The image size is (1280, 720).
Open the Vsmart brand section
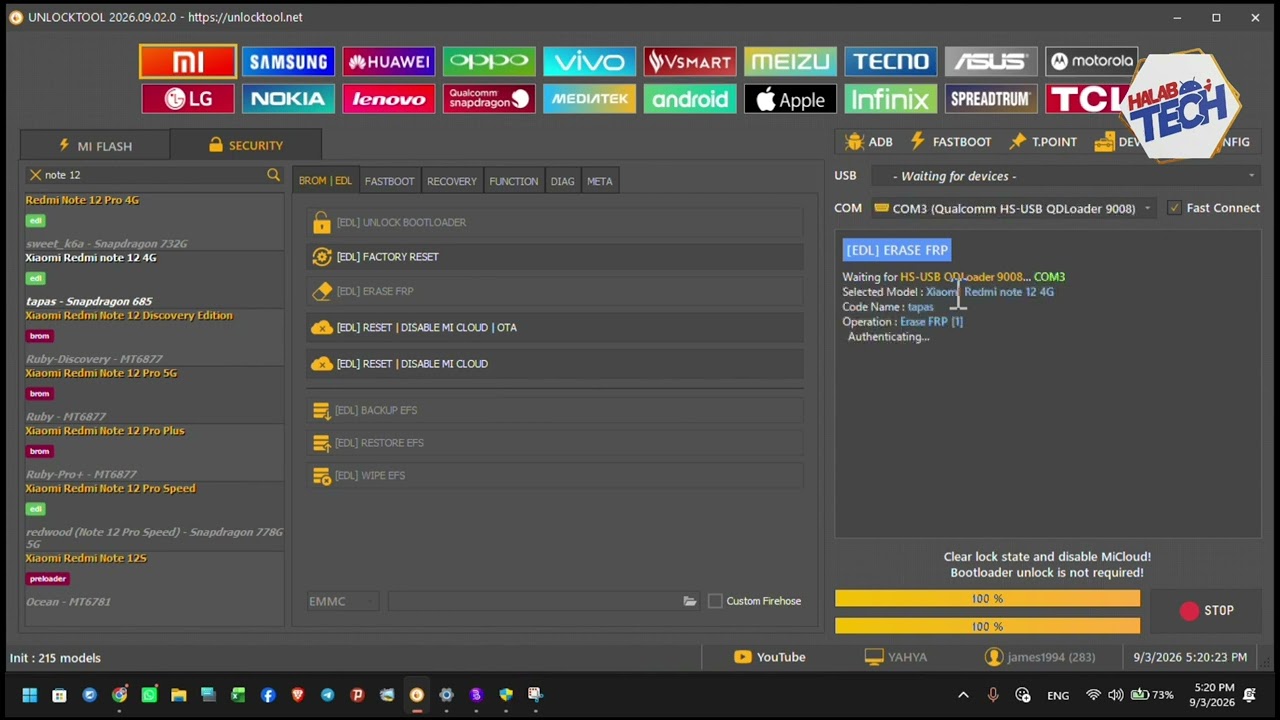pyautogui.click(x=690, y=62)
